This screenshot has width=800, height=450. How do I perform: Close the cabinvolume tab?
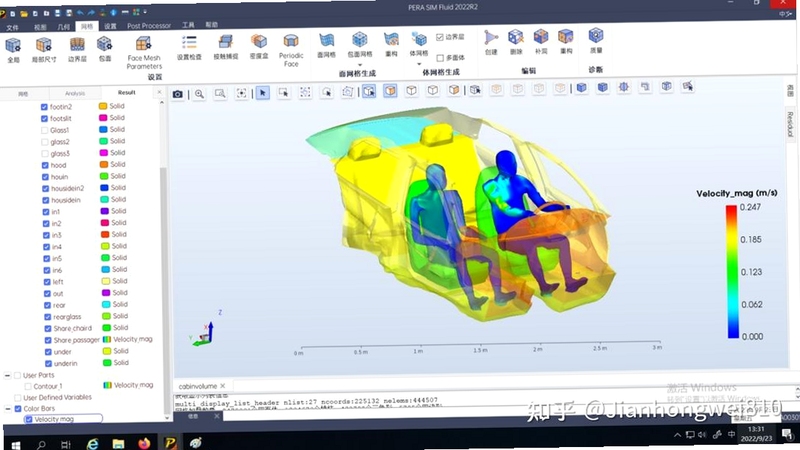[x=222, y=386]
